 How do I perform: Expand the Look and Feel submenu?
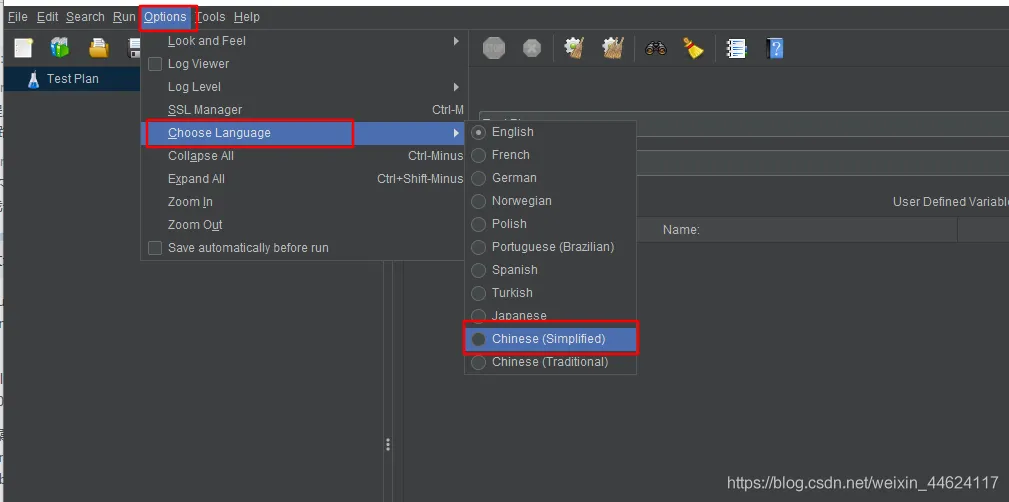[302, 41]
